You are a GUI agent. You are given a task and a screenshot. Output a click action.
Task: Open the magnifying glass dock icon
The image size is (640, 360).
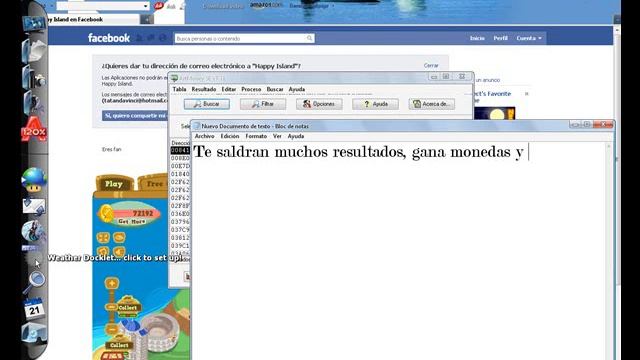(x=34, y=282)
